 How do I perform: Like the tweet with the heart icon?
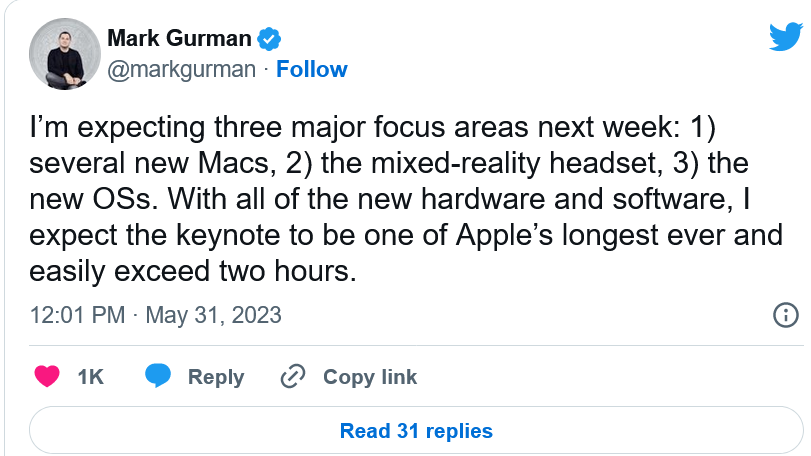click(46, 376)
